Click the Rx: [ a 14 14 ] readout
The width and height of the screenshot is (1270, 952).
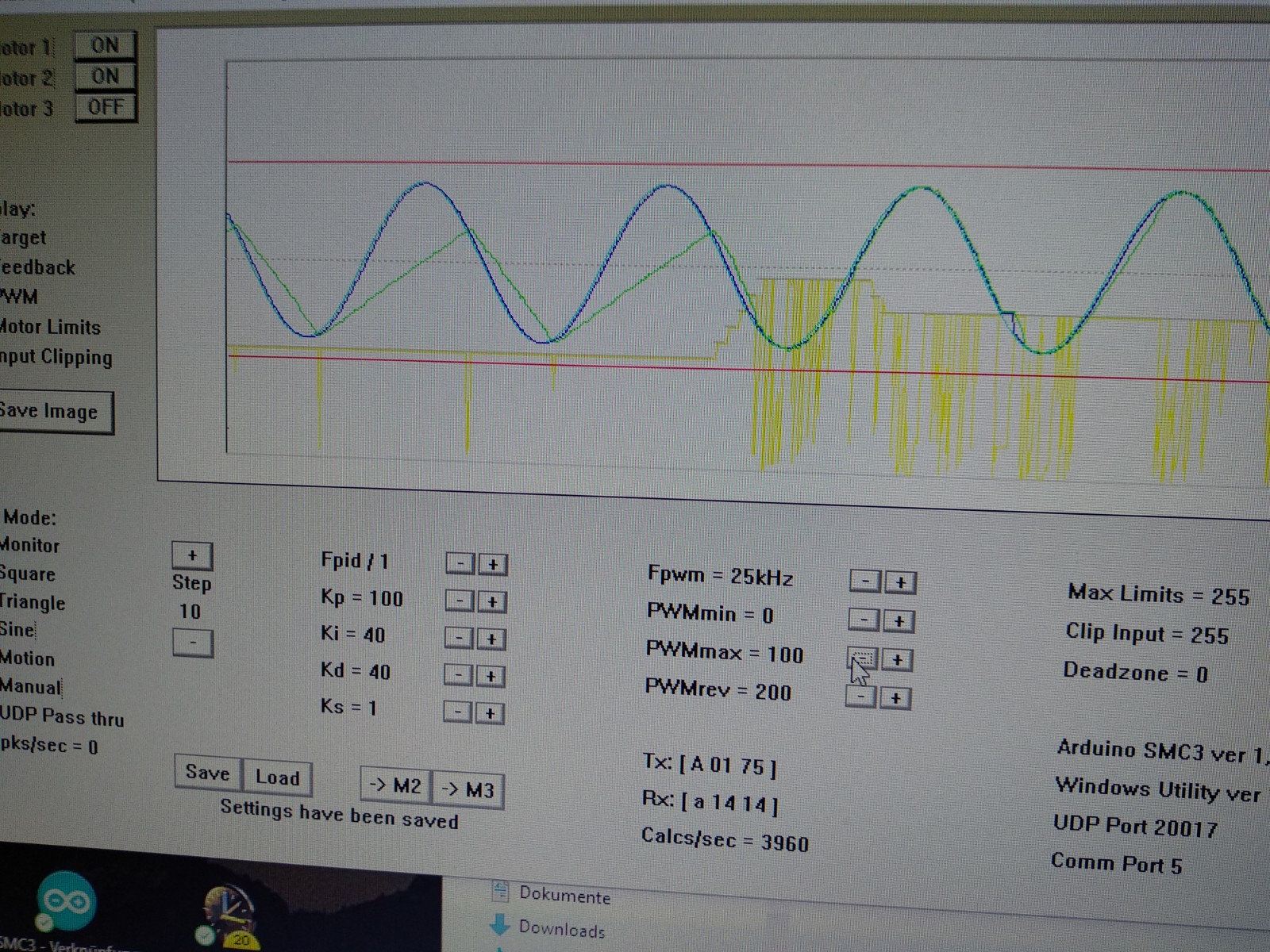[710, 801]
